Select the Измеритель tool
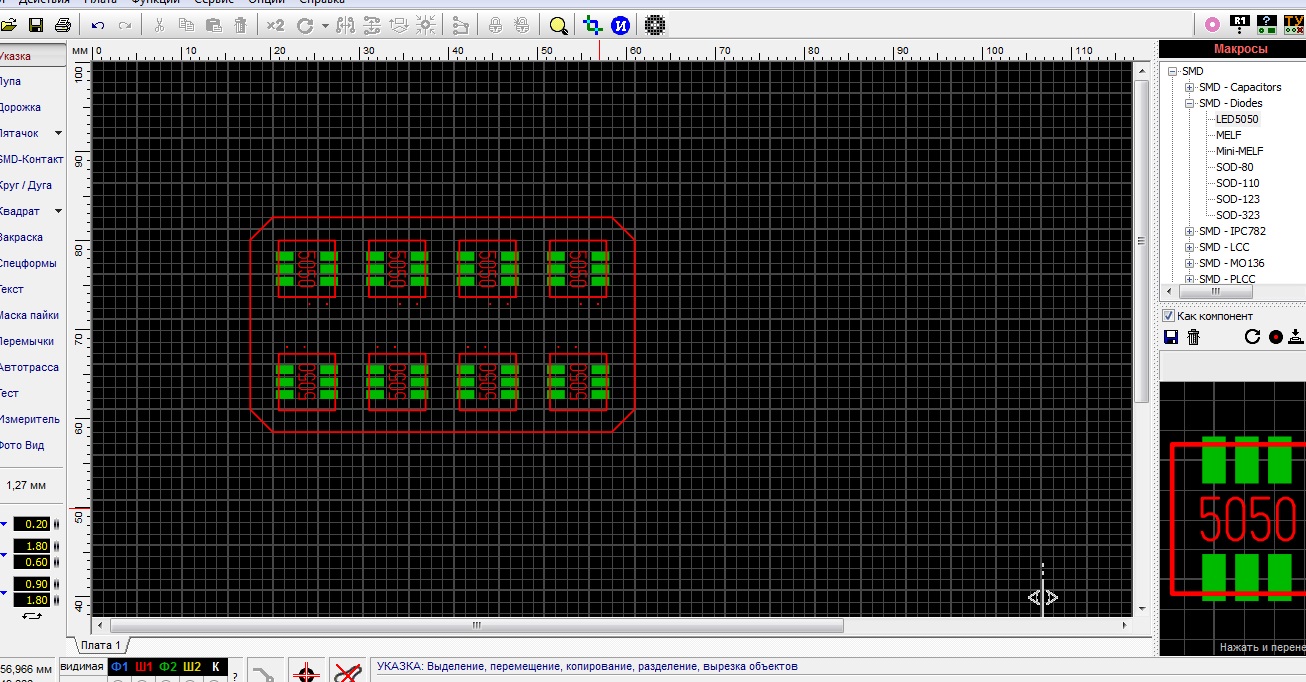 pos(29,419)
